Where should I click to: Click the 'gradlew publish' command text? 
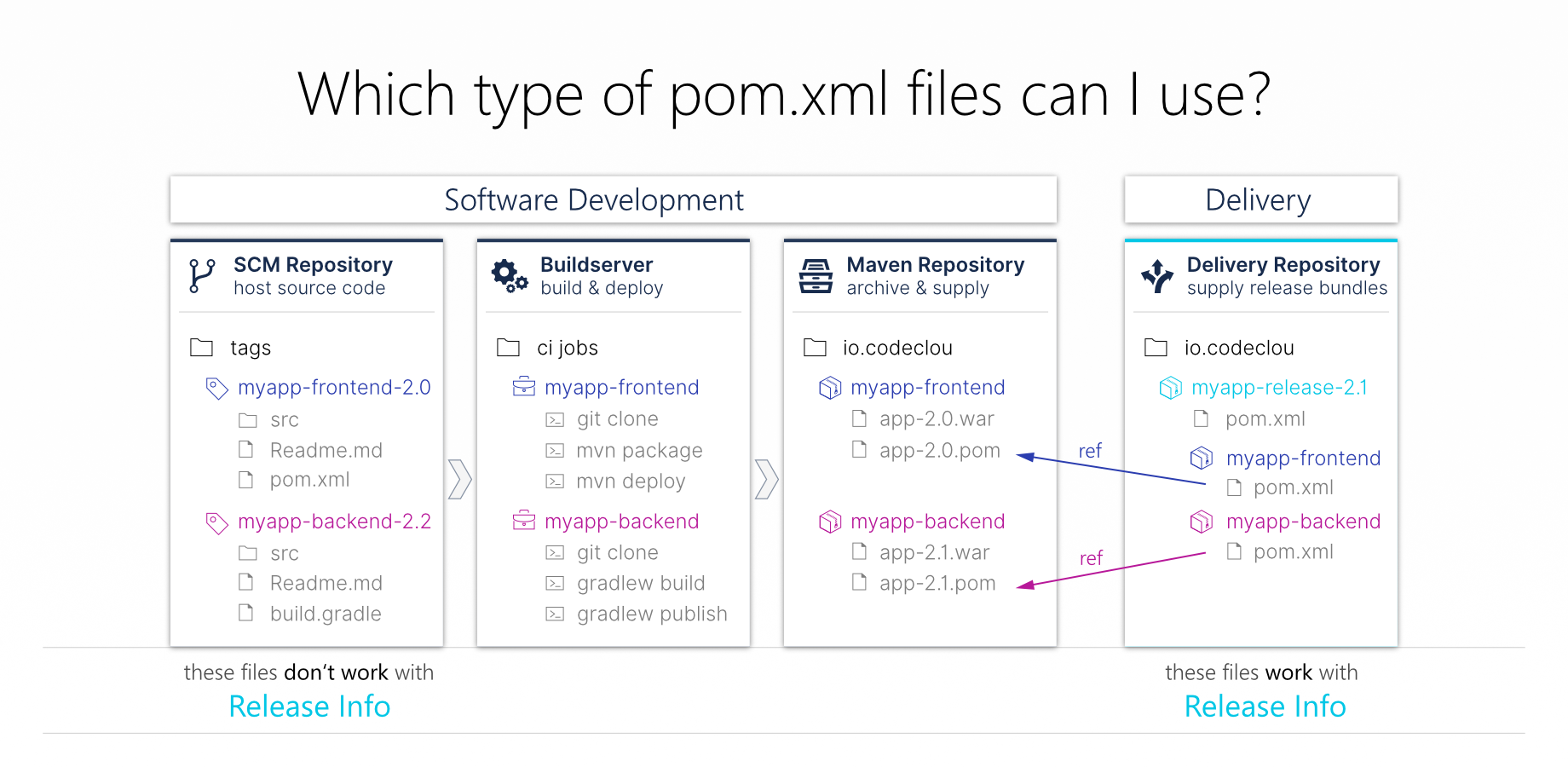pyautogui.click(x=652, y=614)
